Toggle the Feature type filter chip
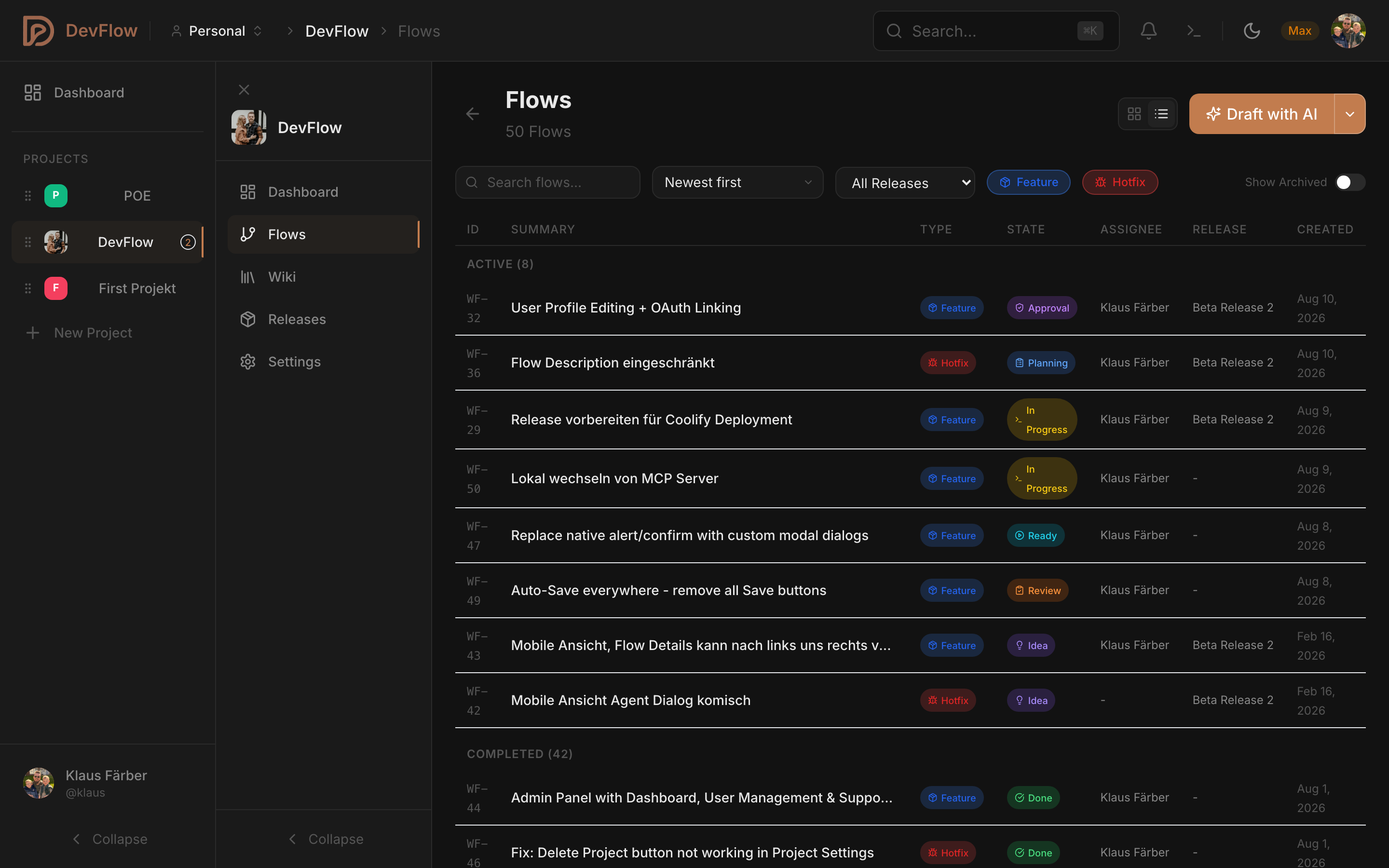This screenshot has height=868, width=1389. pos(1029,182)
